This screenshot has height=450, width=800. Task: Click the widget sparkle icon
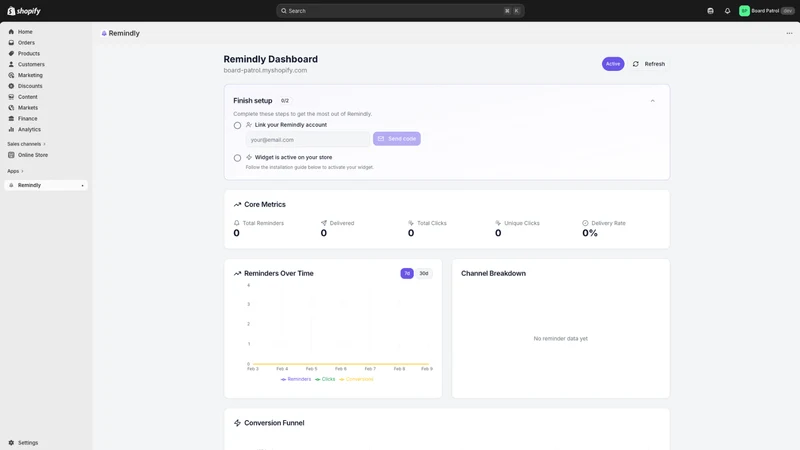point(249,157)
